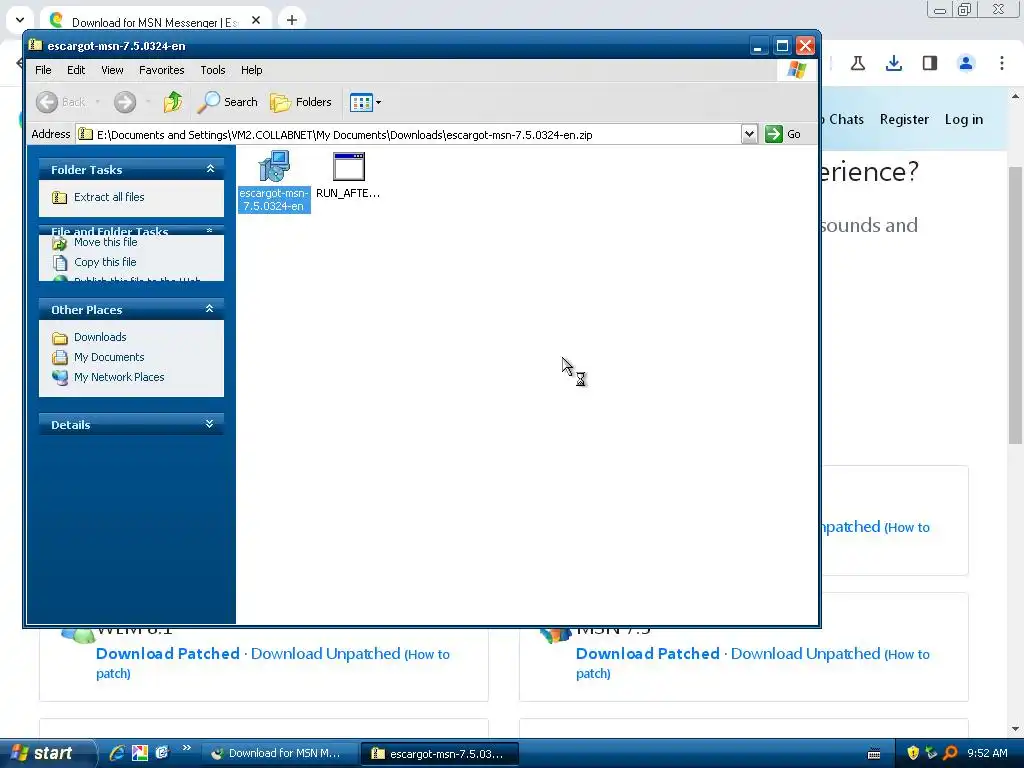Select the escargot-msn-7.5.0324-en installer icon
Image resolution: width=1024 pixels, height=768 pixels.
pyautogui.click(x=274, y=181)
